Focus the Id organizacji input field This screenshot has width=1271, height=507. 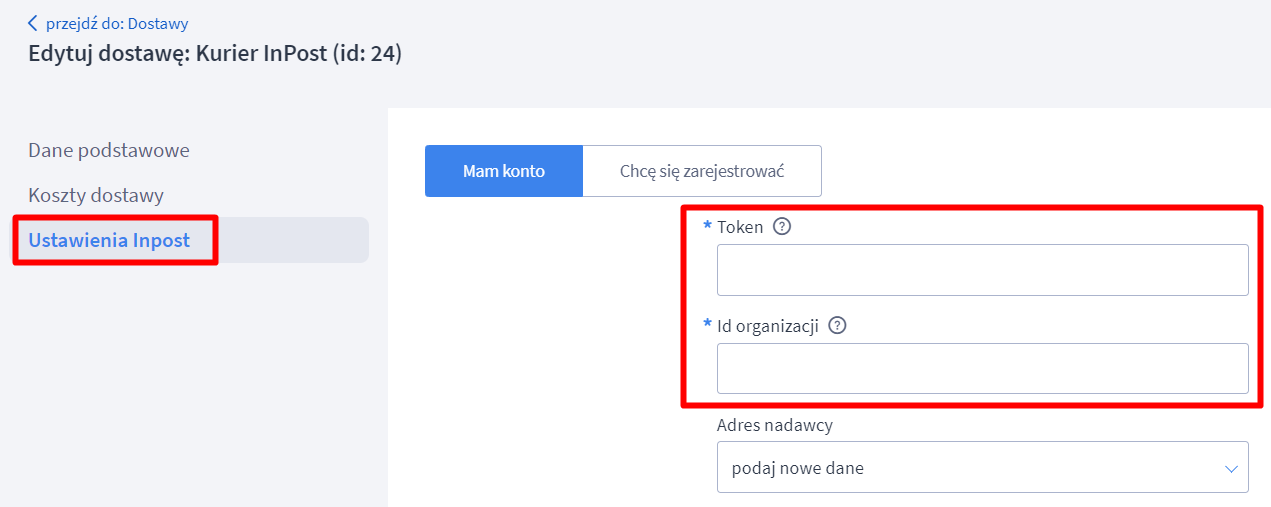click(x=983, y=368)
